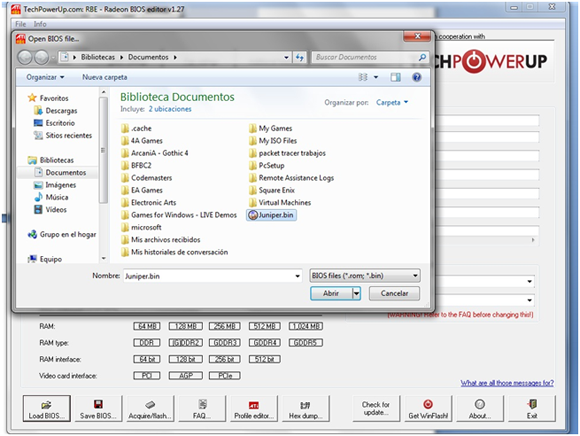Click the back navigation arrow in dialog
The height and width of the screenshot is (436, 580).
pos(25,57)
